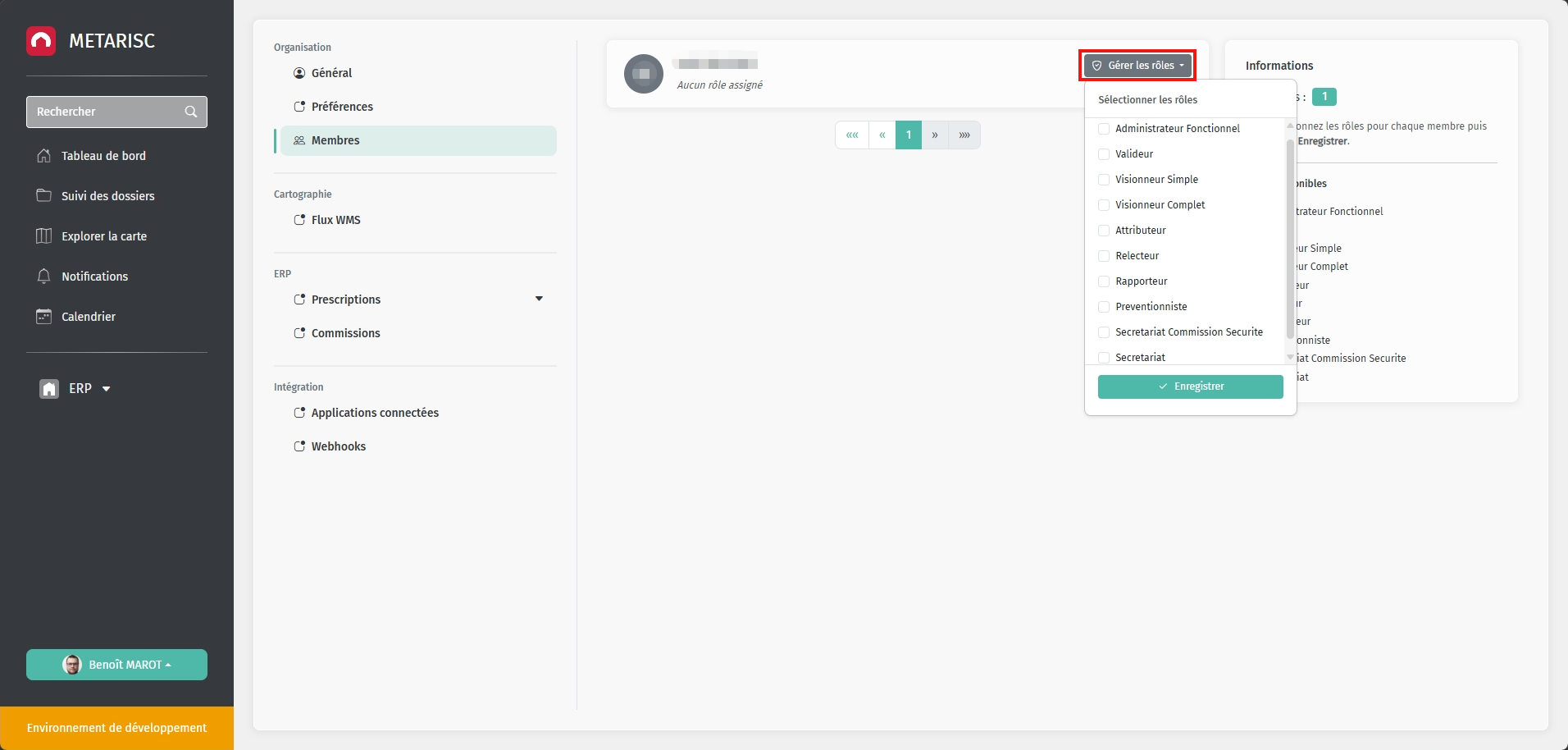
Task: Save roles with Enregistrer button
Action: (x=1191, y=386)
